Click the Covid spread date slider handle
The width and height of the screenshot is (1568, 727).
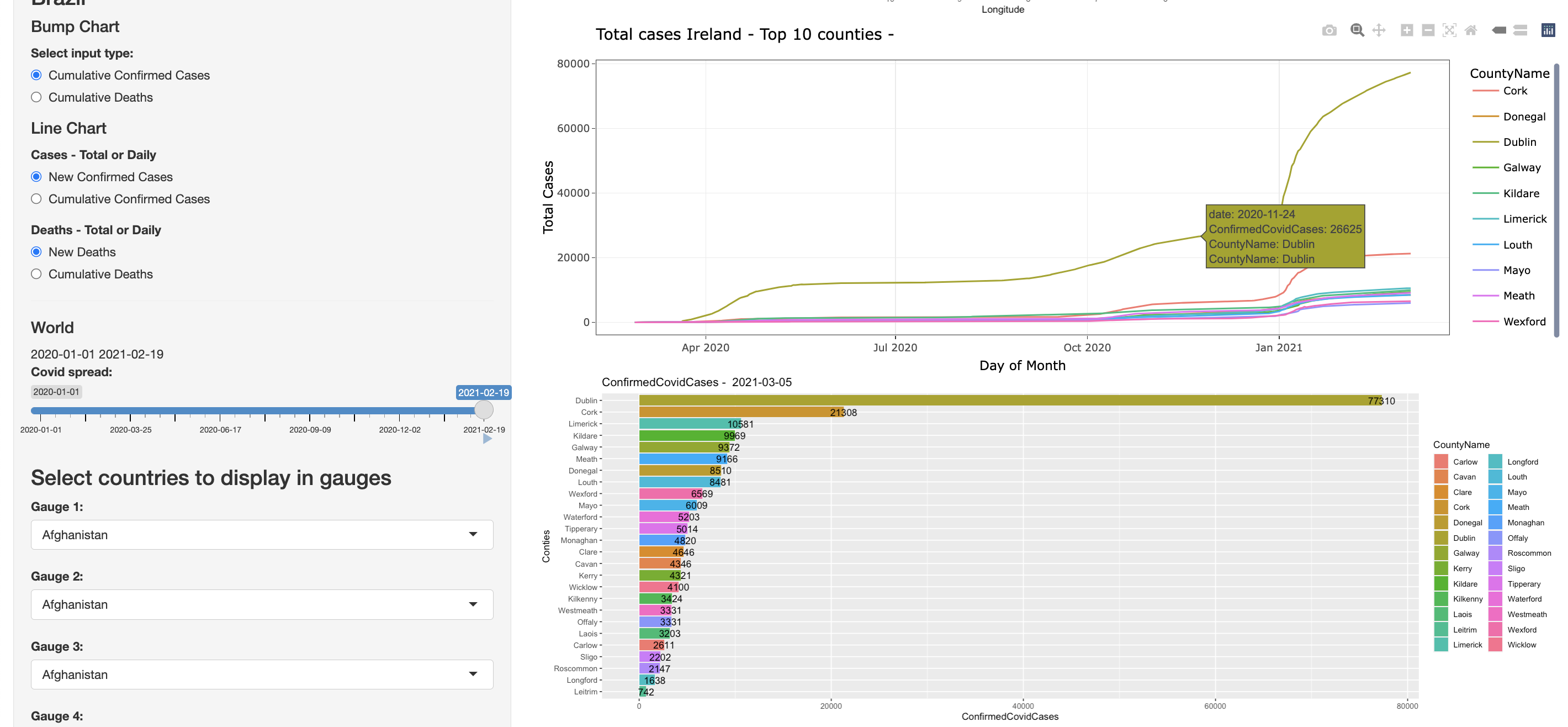[x=484, y=410]
